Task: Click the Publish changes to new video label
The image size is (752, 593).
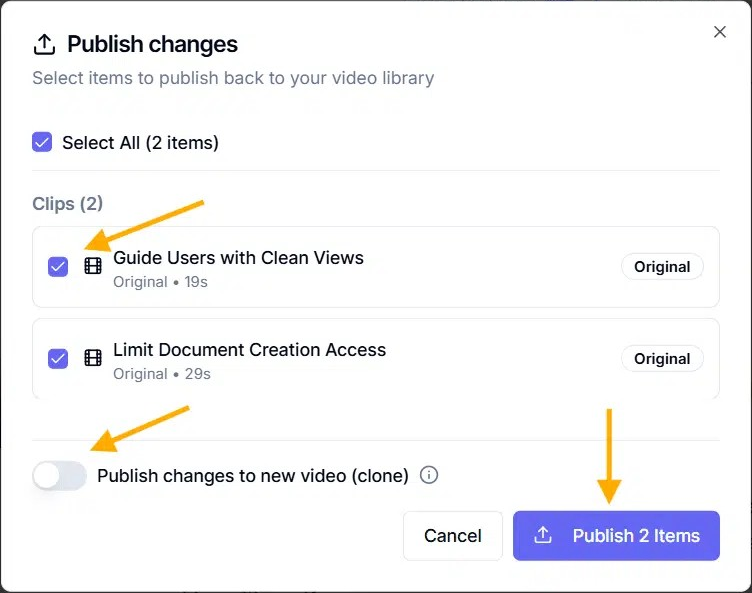Action: (253, 476)
